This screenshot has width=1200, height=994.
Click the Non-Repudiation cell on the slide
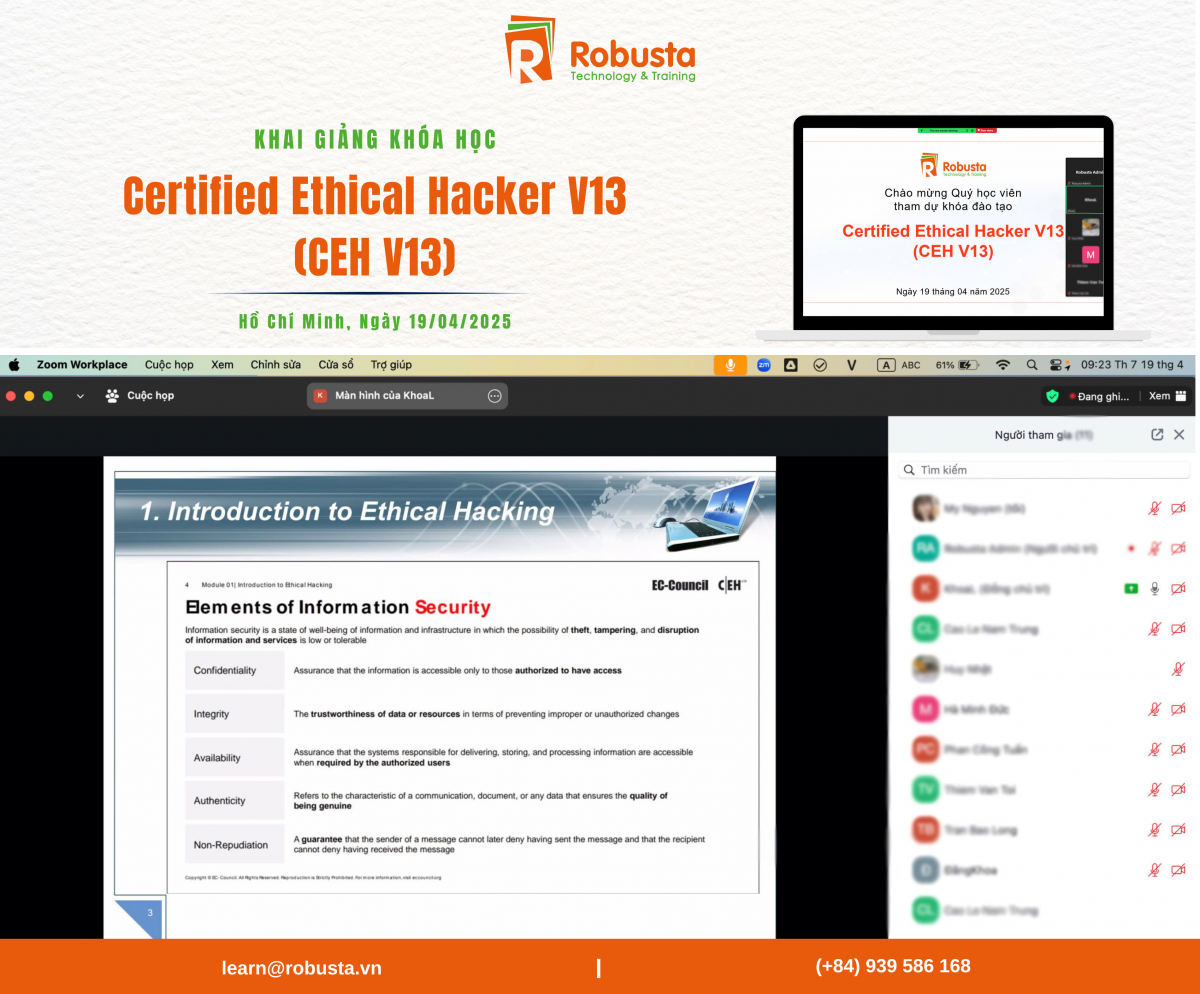coord(235,845)
